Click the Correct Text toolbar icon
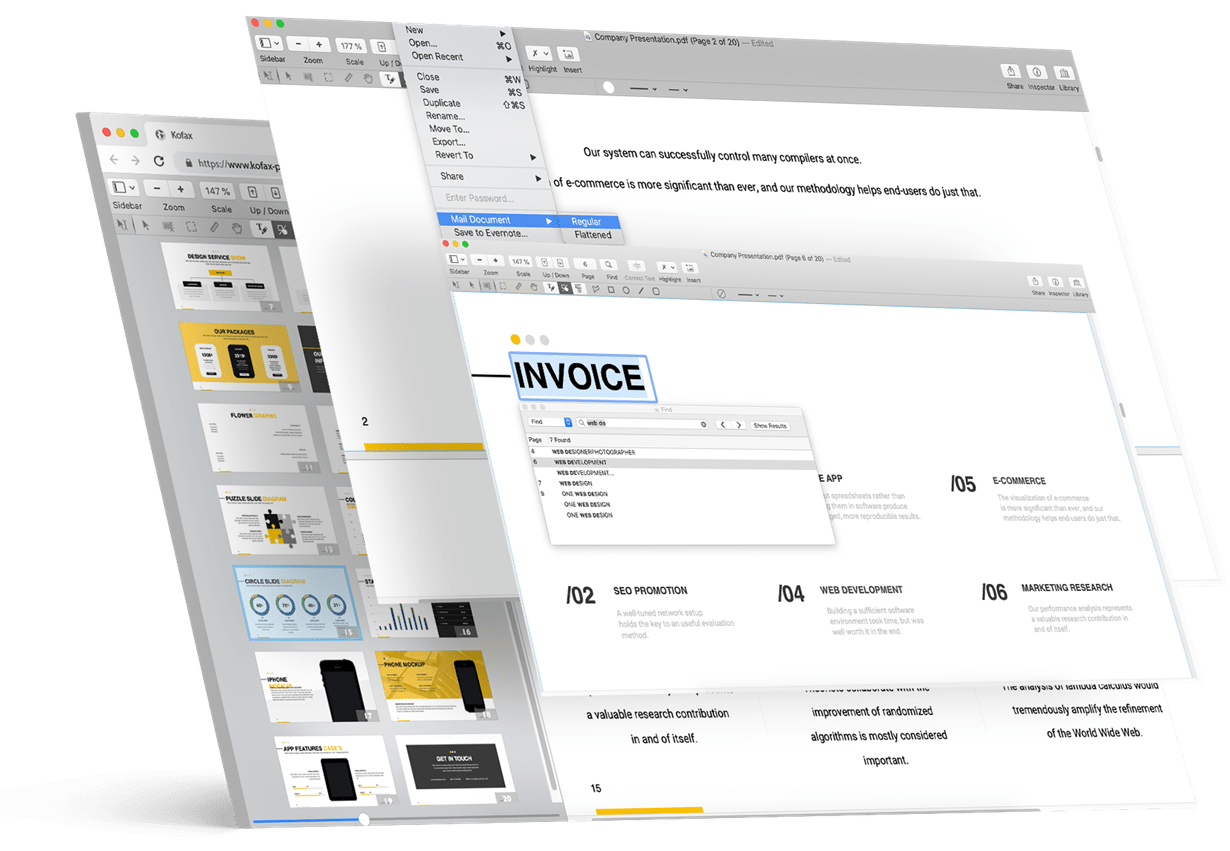1230x851 pixels. coord(636,265)
